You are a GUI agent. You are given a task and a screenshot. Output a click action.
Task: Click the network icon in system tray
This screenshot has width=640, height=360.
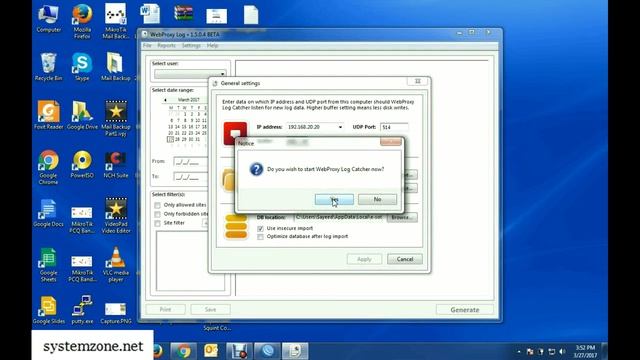tap(551, 351)
